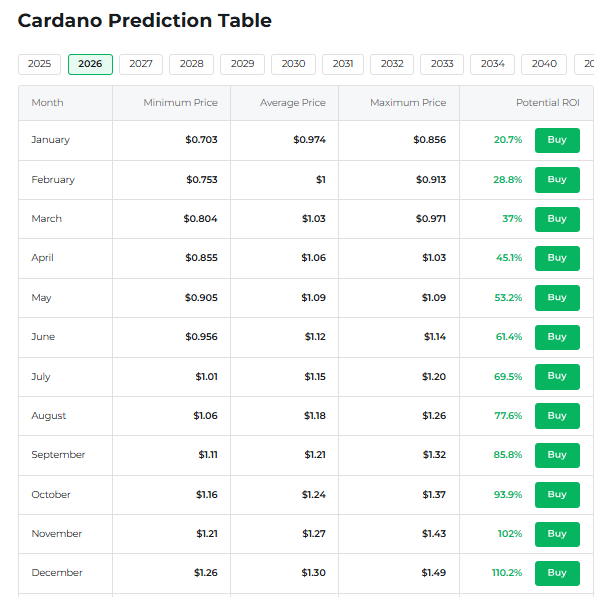The image size is (610, 597).
Task: Click the Maximum Price column header
Action: [408, 103]
